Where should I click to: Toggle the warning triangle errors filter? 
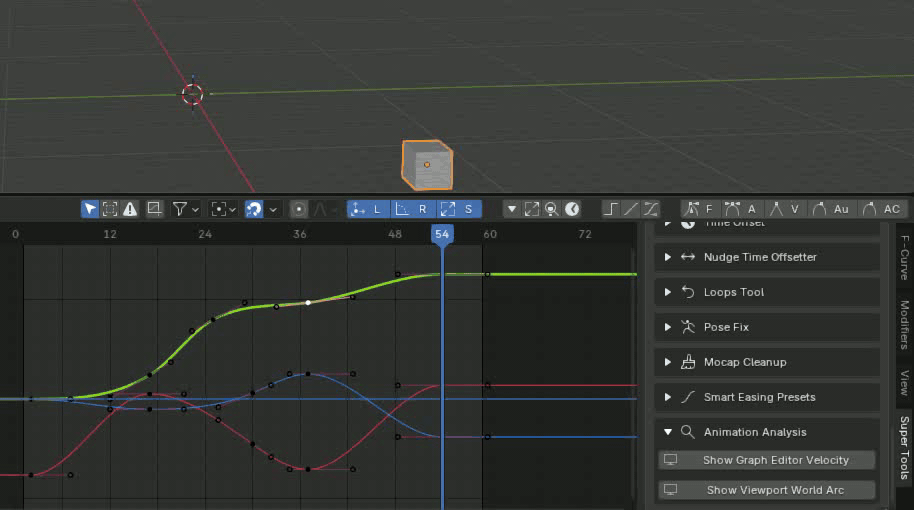coord(129,209)
